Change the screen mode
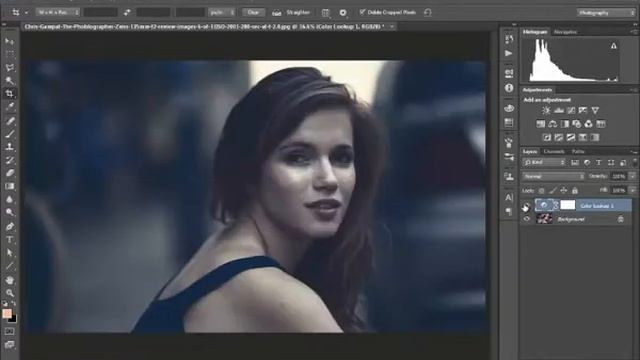 (9, 345)
